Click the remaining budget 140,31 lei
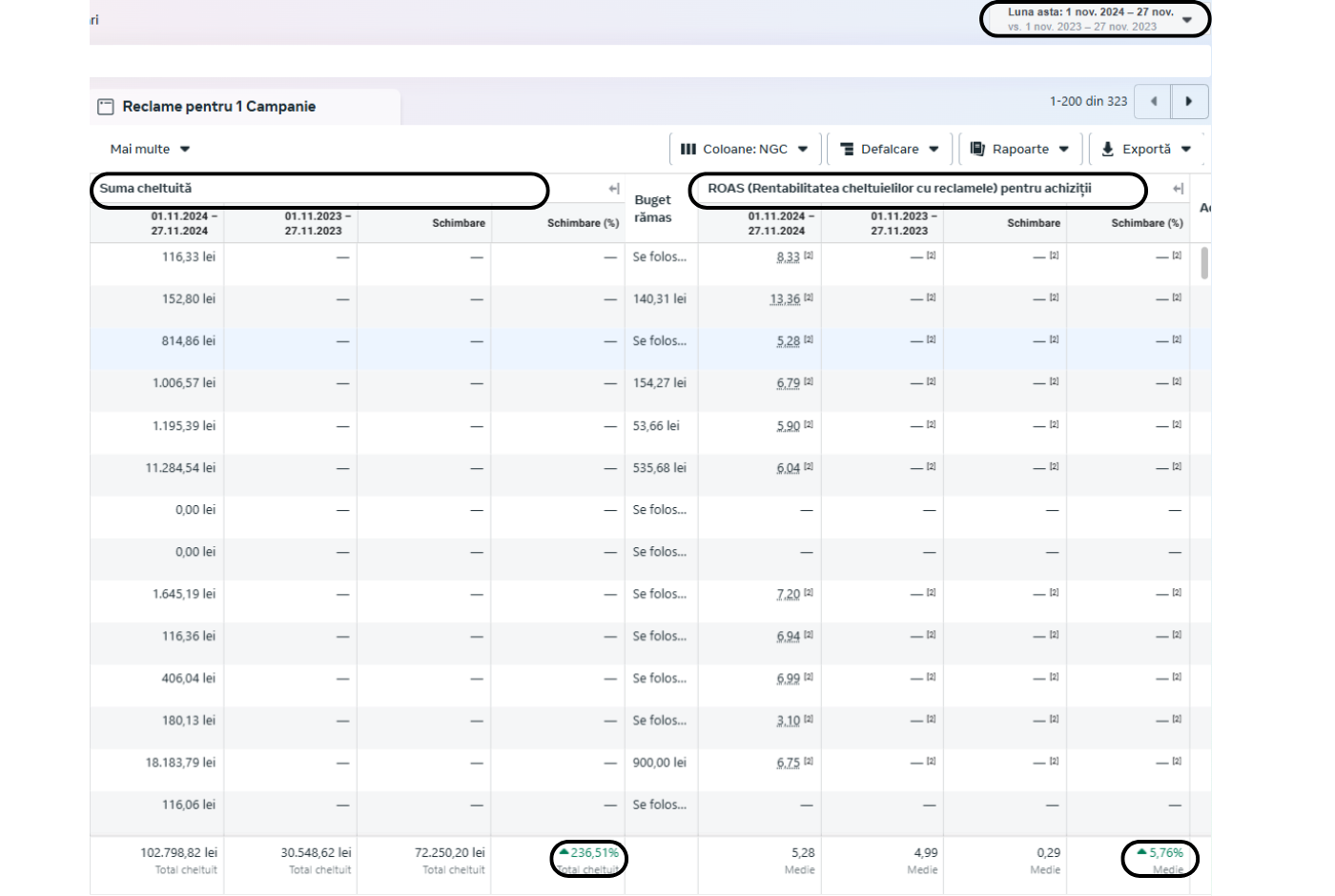 click(660, 299)
